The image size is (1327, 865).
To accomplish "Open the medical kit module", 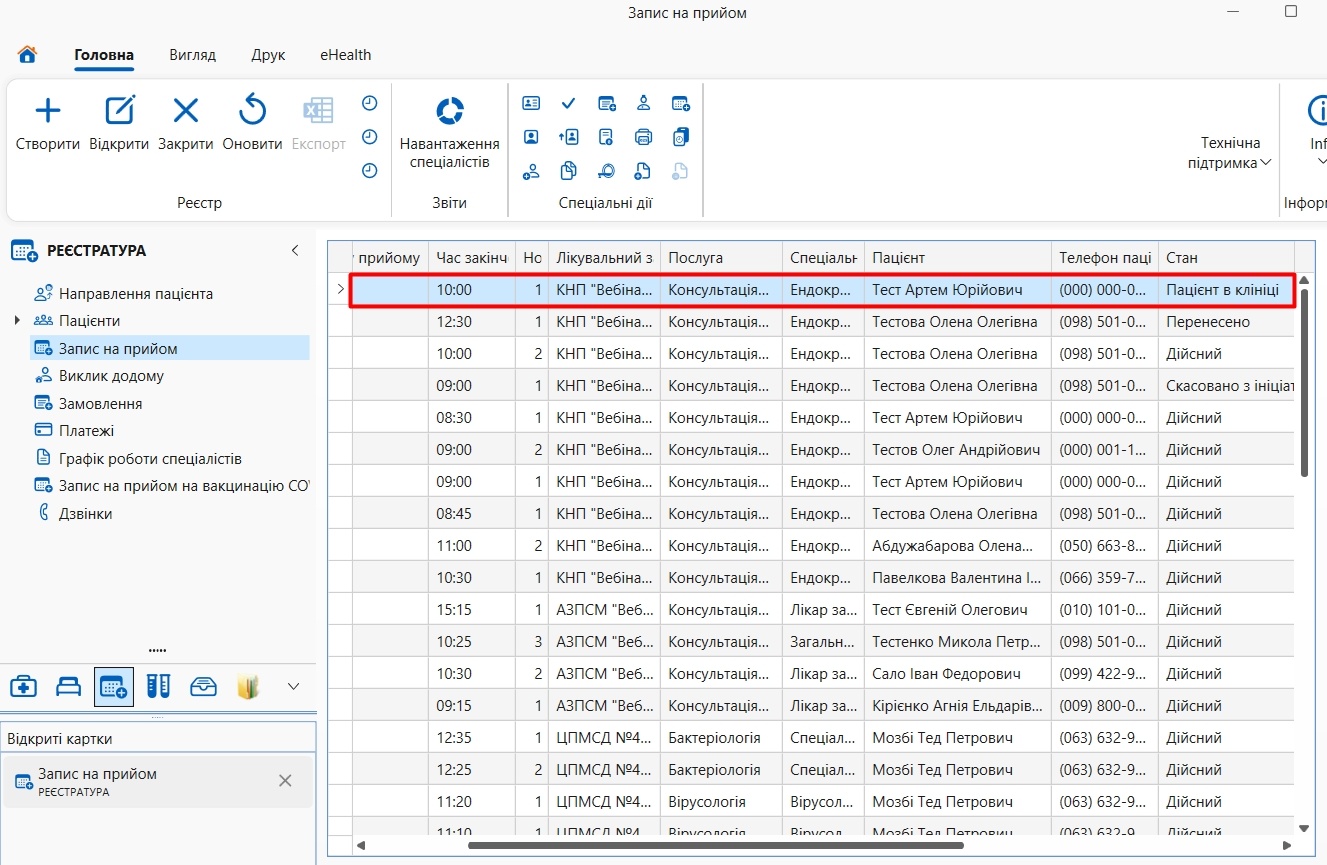I will [23, 687].
